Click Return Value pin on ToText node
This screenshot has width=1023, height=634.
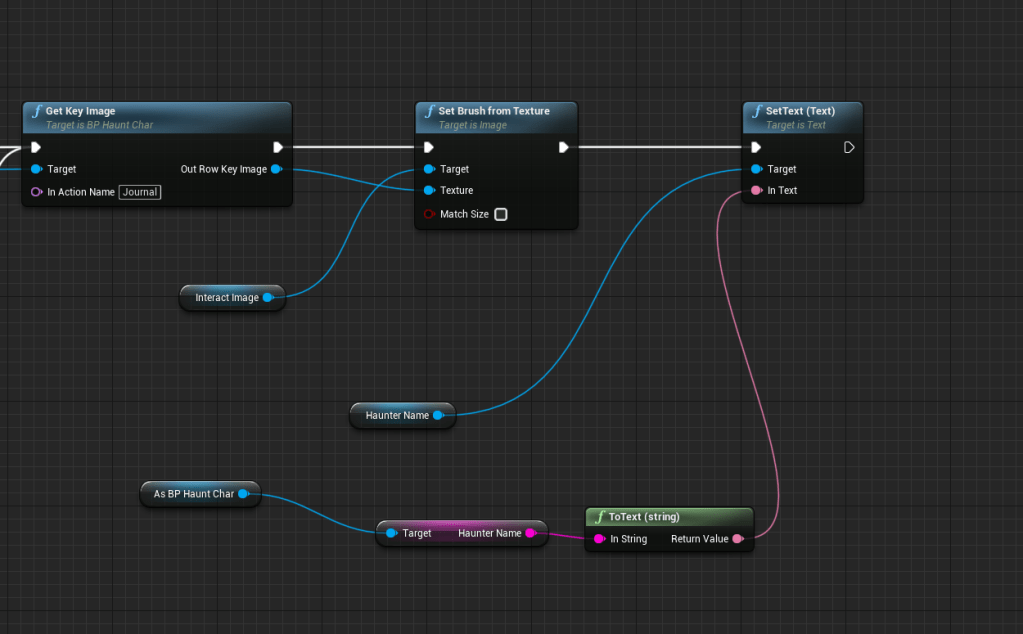737,539
